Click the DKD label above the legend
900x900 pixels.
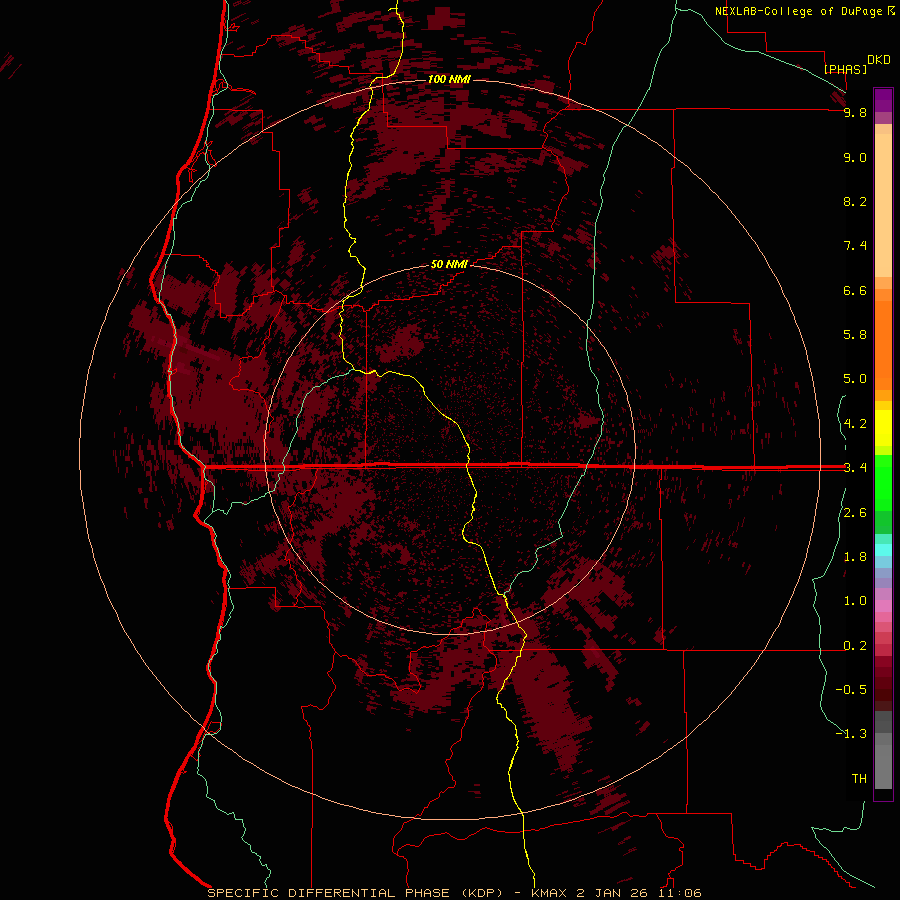[x=879, y=60]
